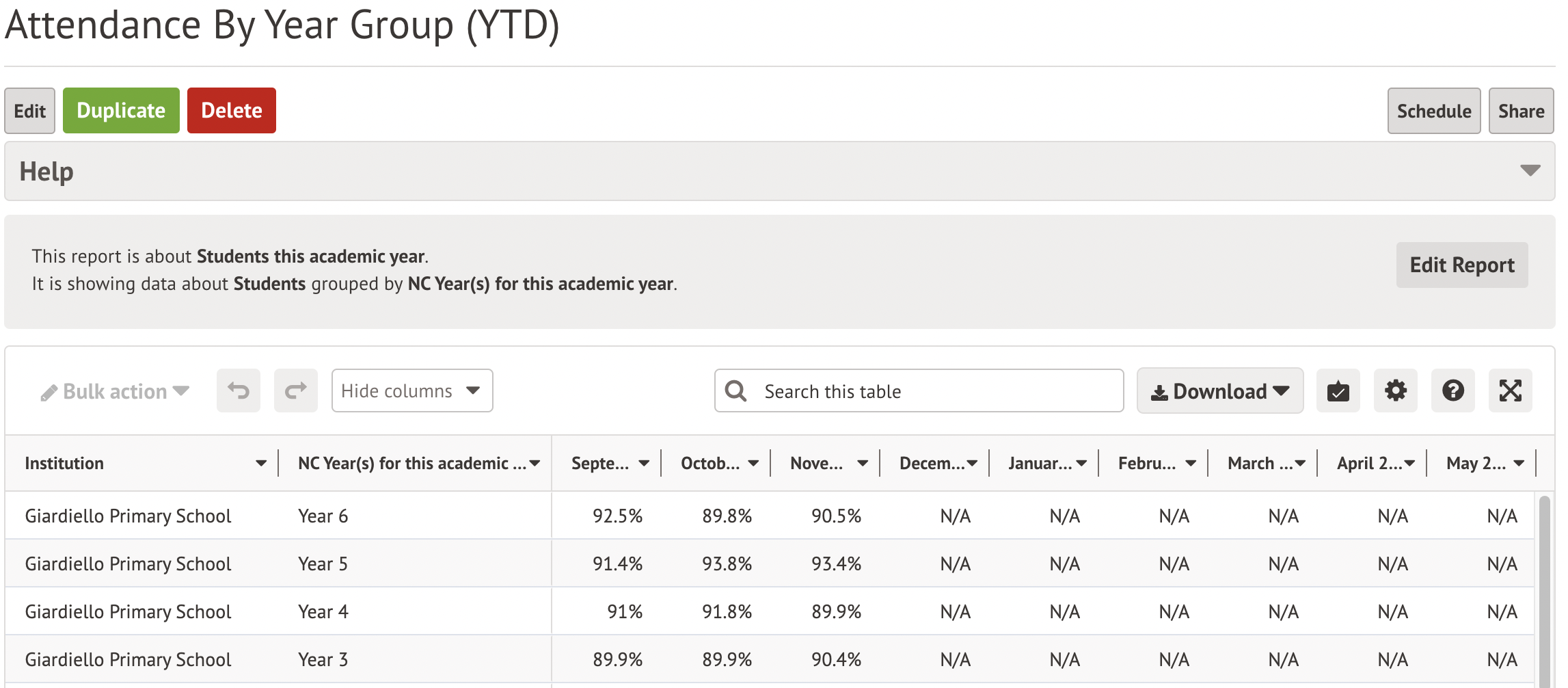Click the Edit Report button
The height and width of the screenshot is (688, 1568).
tap(1461, 265)
